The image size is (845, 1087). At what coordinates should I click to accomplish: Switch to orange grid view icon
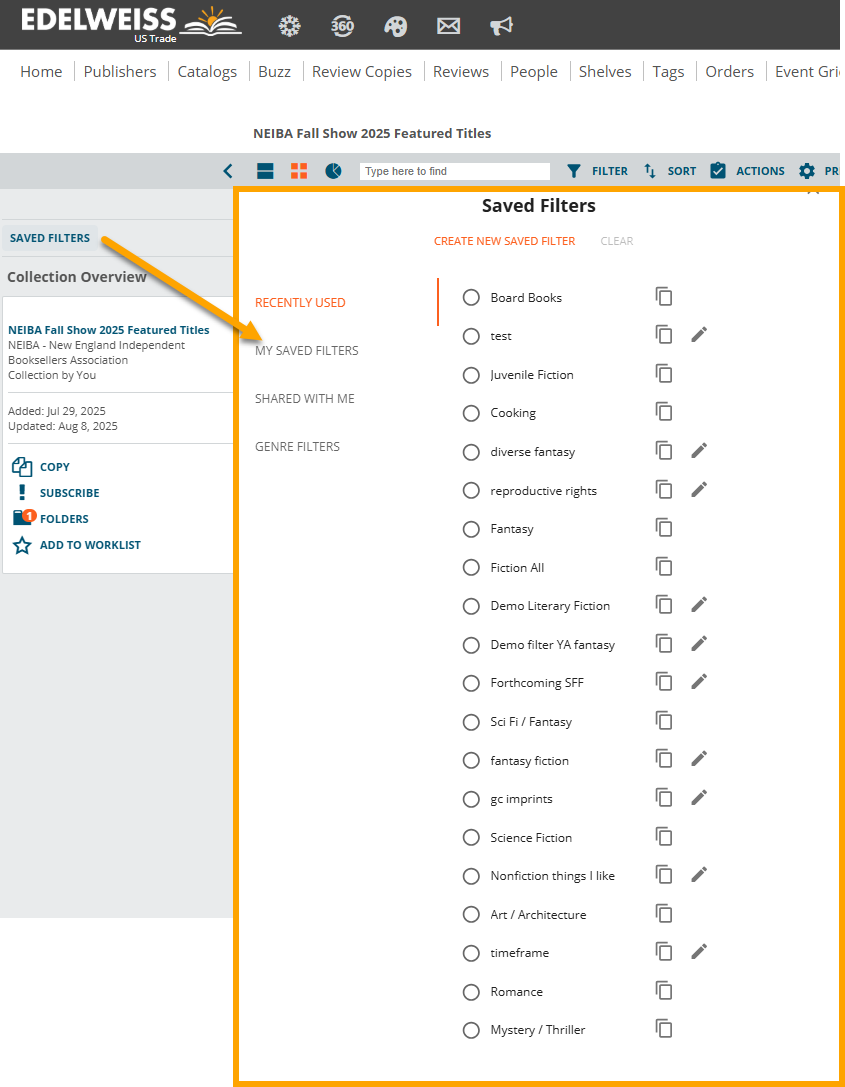pyautogui.click(x=299, y=171)
